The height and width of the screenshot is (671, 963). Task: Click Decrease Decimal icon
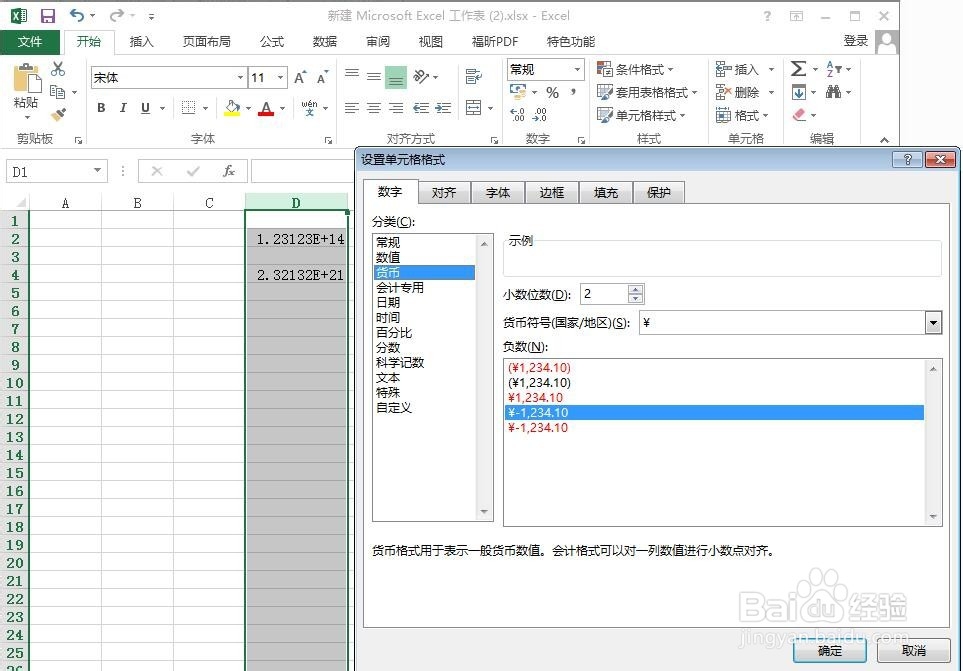540,115
